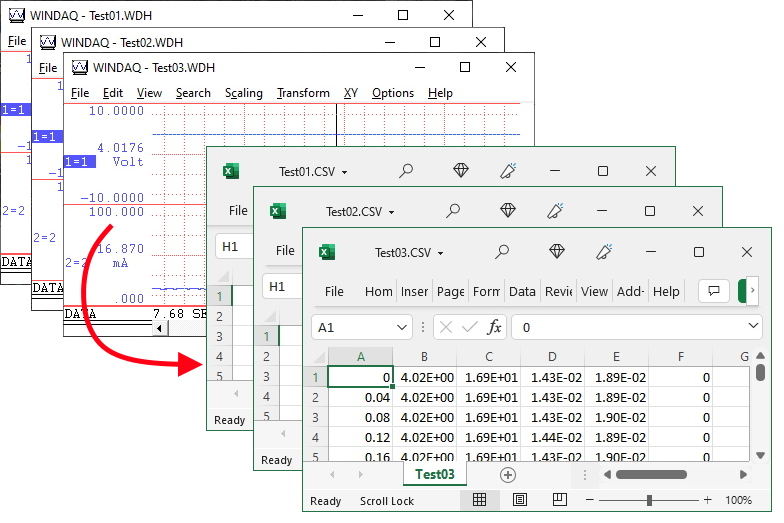Click the WinDaq icon in Test02.WDH title bar
Viewport: 784px width, 523px height.
click(48, 42)
